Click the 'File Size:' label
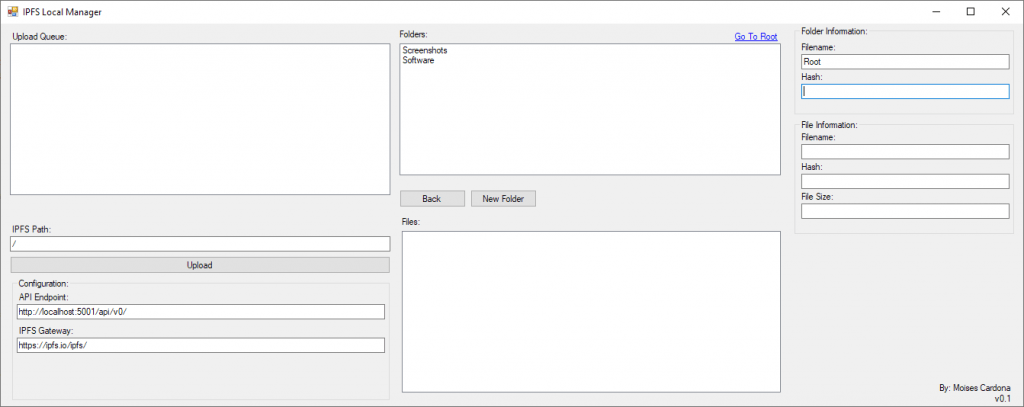The height and width of the screenshot is (407, 1024). point(817,197)
